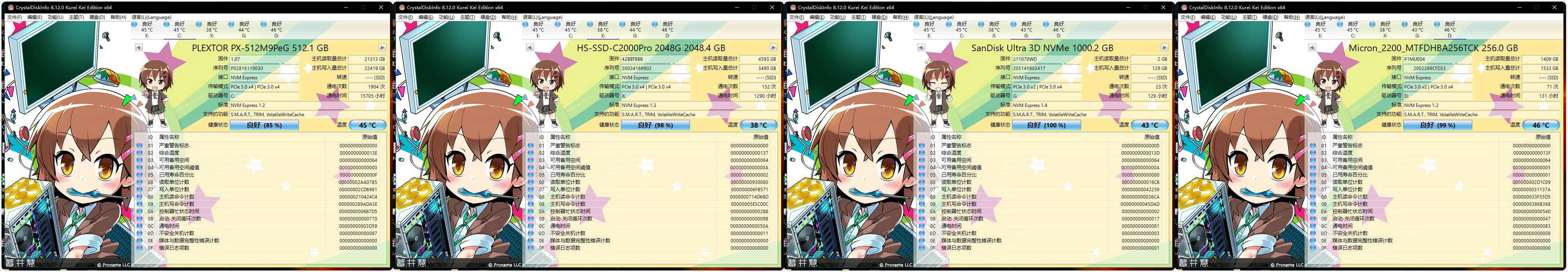Image resolution: width=1568 pixels, height=272 pixels.
Task: Open 编辑(E) menu in SanDisk window
Action: [817, 17]
